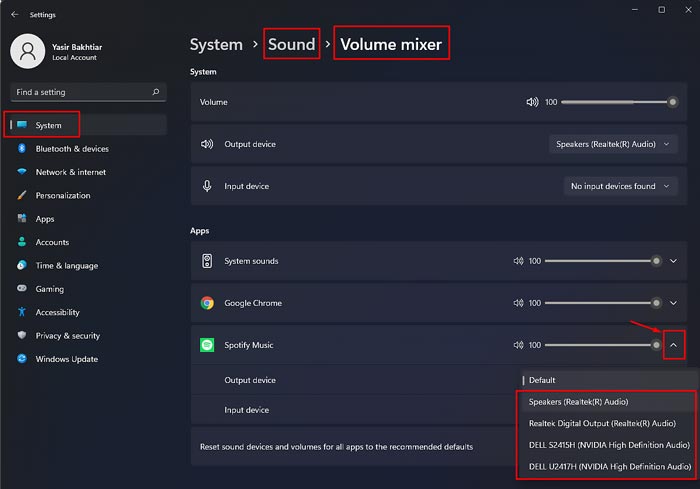Click the Sound breadcrumb link
The height and width of the screenshot is (489, 700).
(x=291, y=44)
